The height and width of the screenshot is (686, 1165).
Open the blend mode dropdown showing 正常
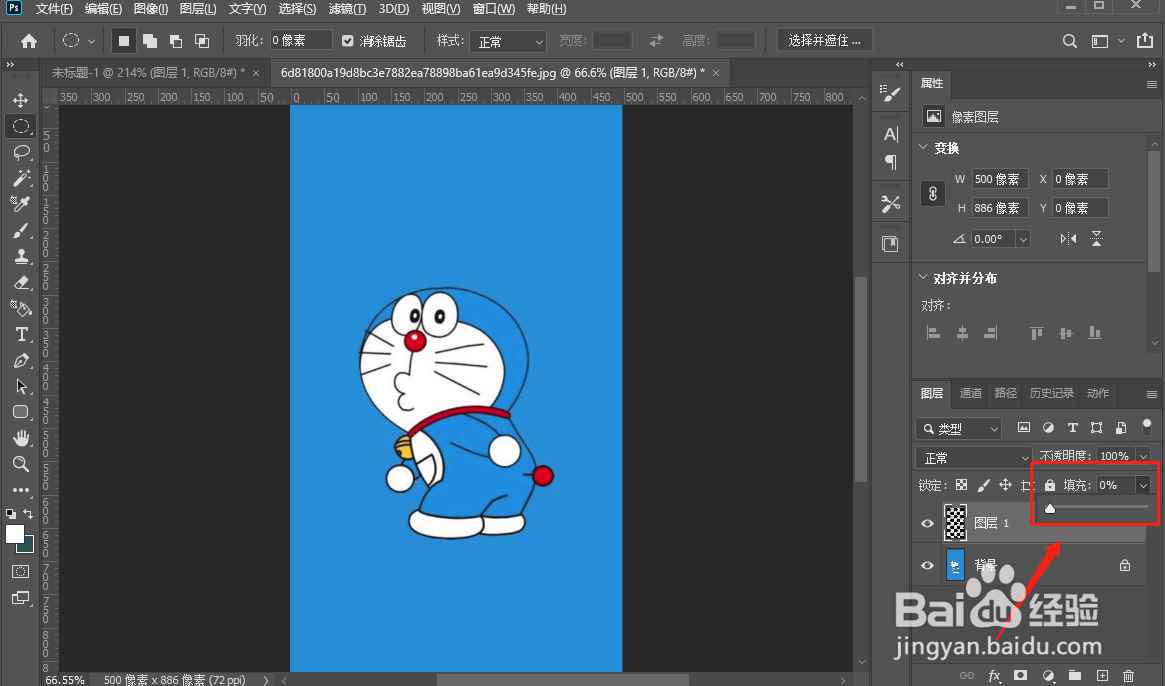[x=973, y=457]
